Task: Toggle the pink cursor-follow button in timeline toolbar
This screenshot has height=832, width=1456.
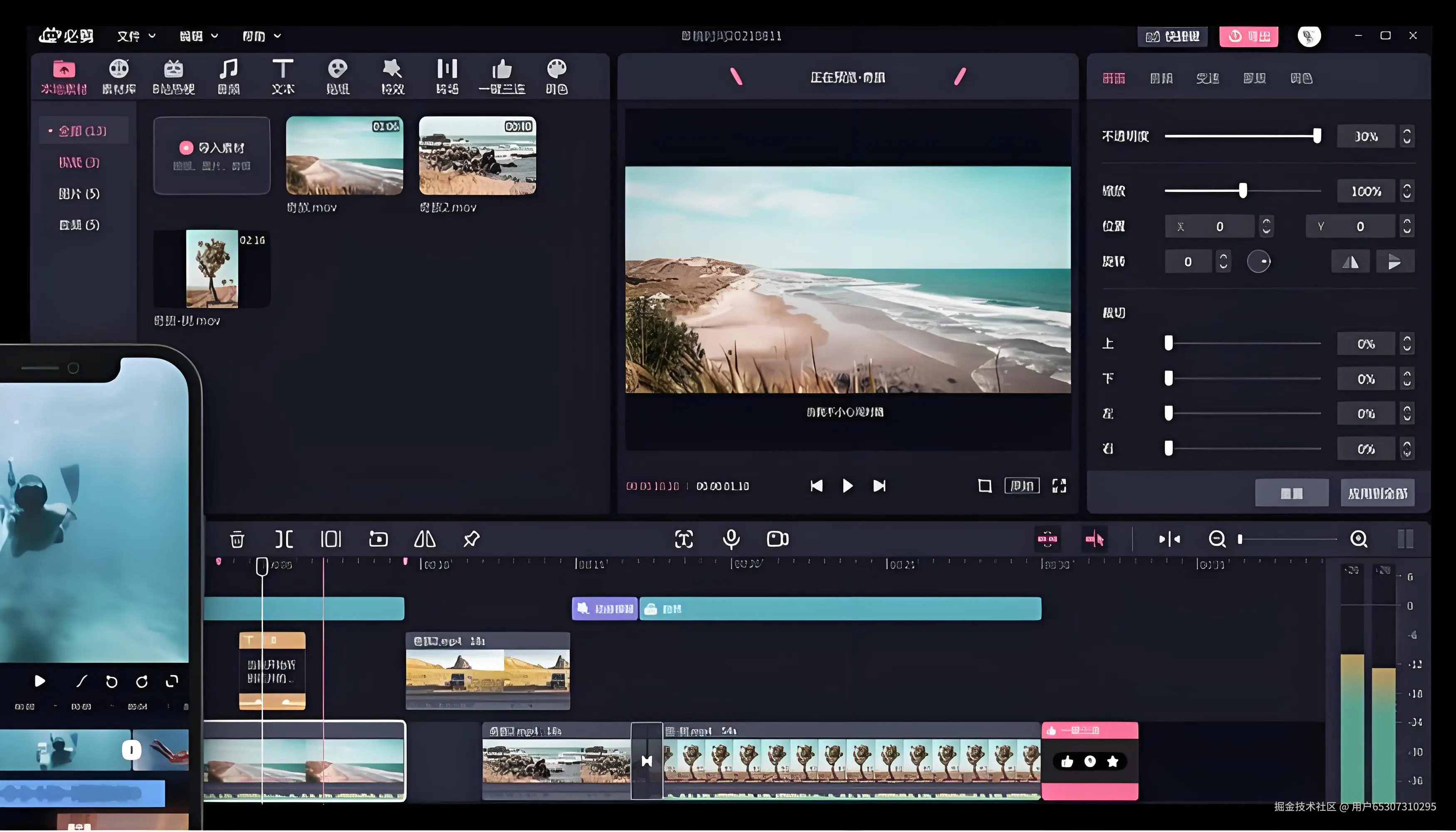Action: click(x=1094, y=539)
